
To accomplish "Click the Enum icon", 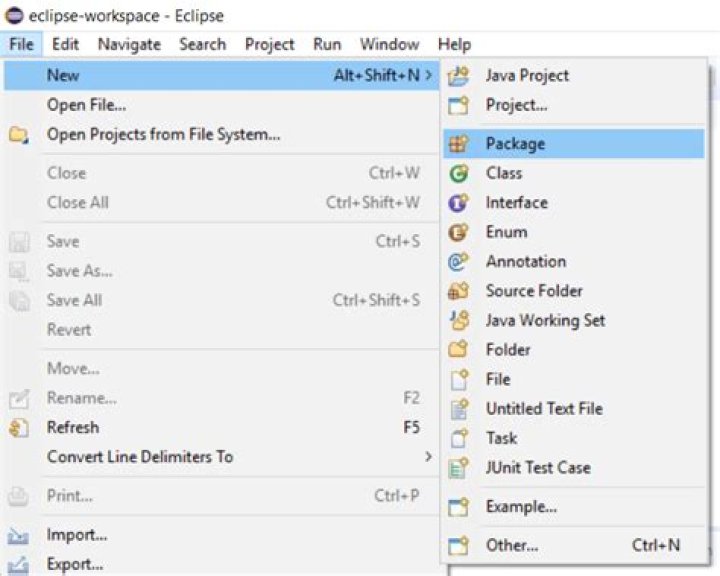I will tap(459, 232).
